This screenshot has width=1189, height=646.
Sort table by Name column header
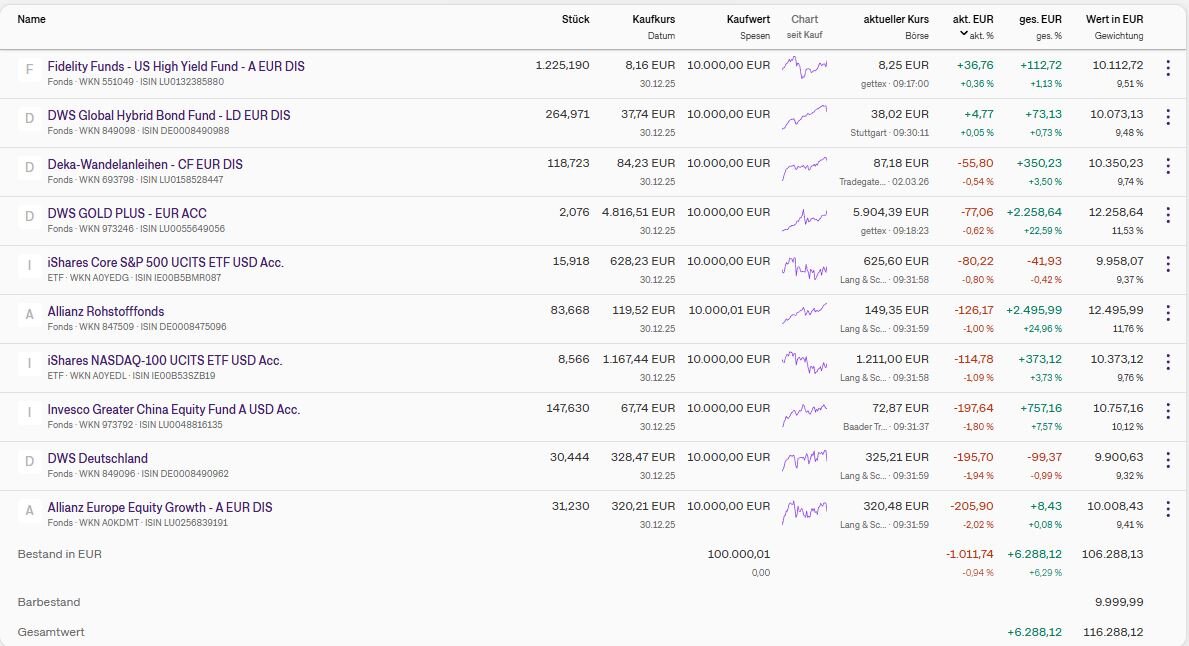click(x=32, y=19)
